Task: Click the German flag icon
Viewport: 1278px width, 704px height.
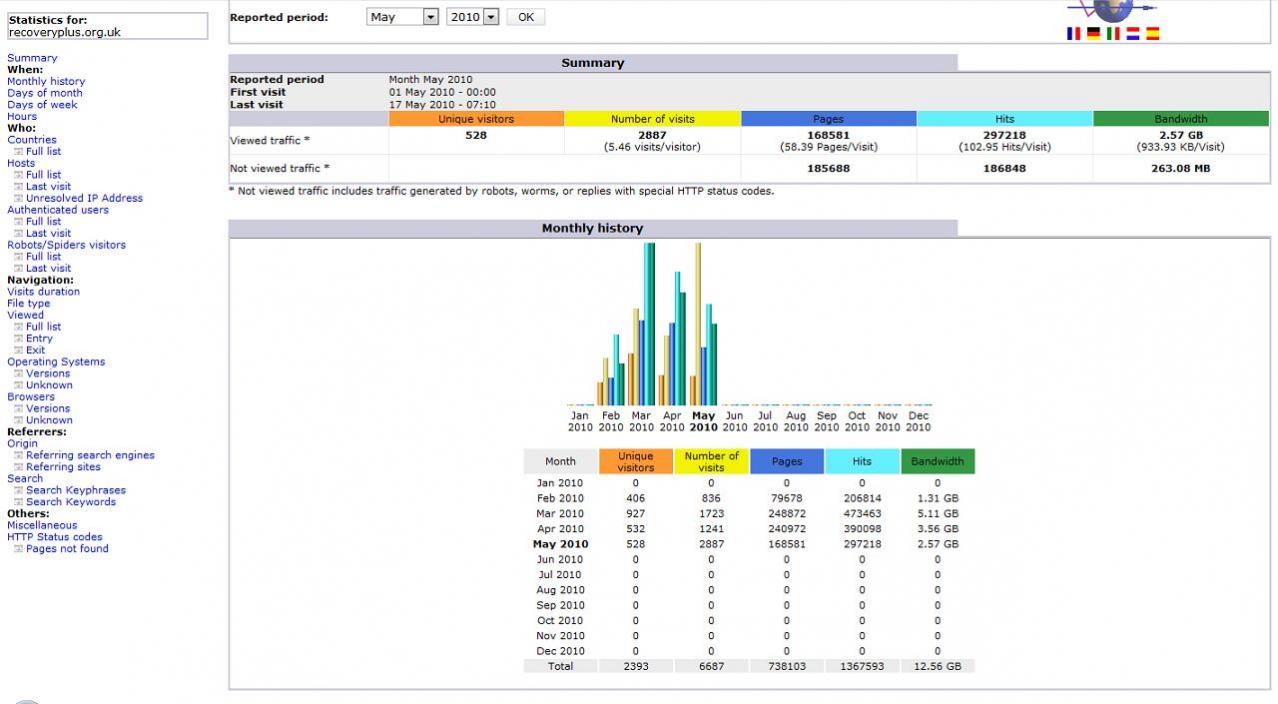Action: point(1093,33)
